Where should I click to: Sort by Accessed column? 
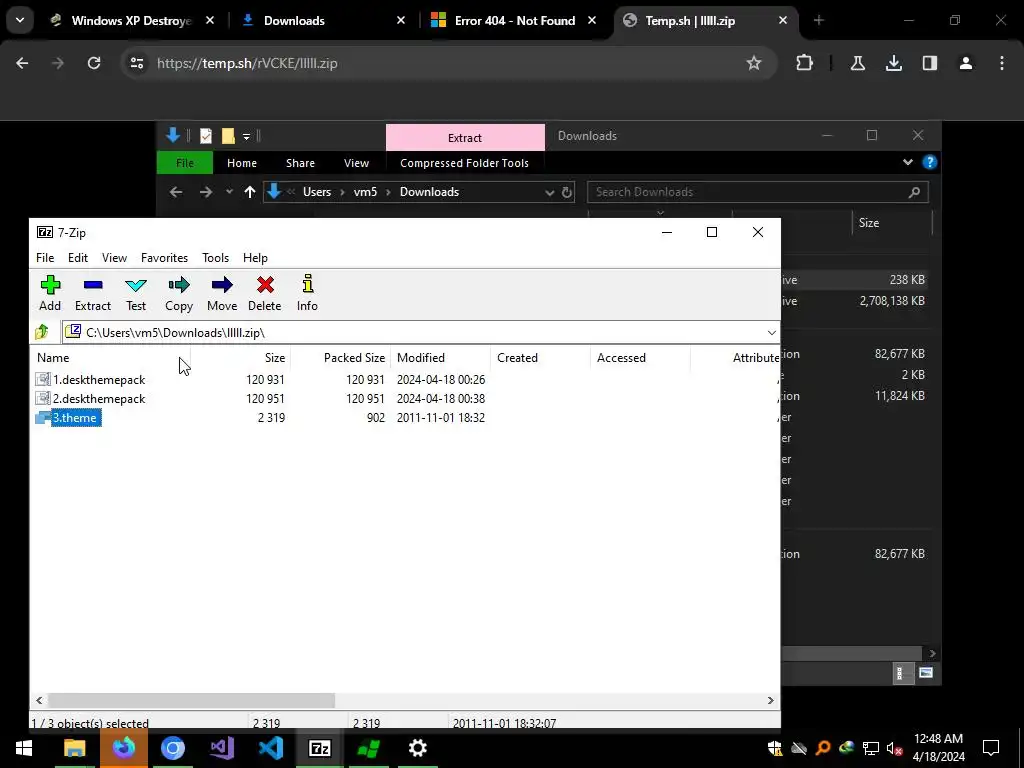(640, 358)
